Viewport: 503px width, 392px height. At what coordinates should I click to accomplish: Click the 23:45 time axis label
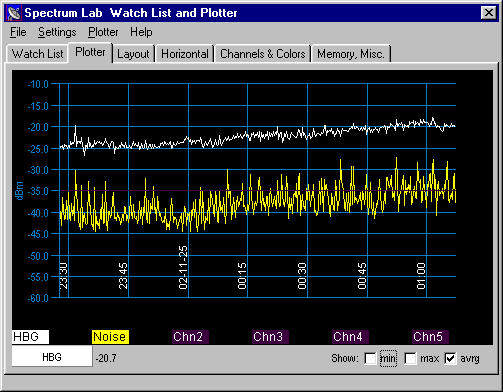coord(123,276)
